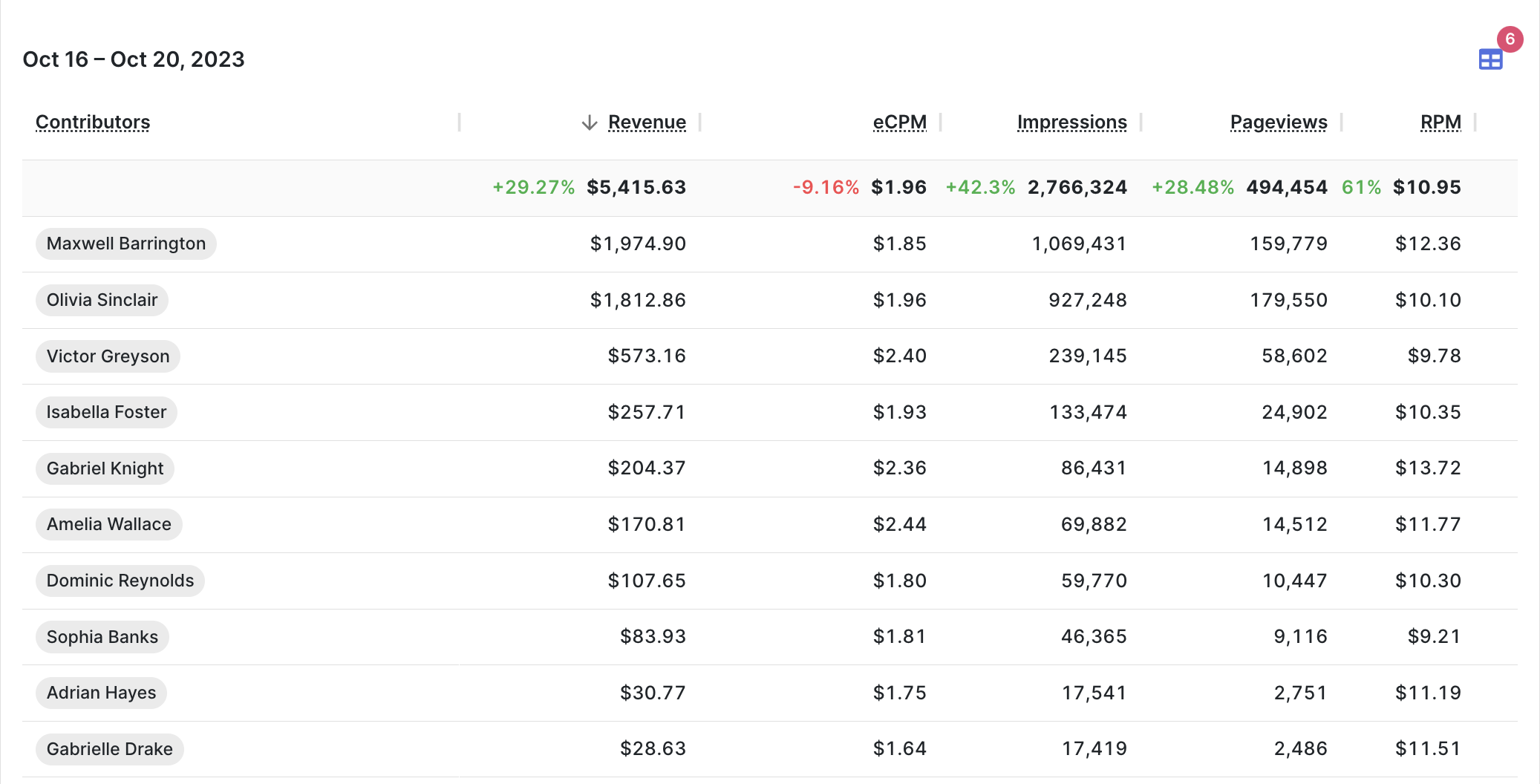This screenshot has height=784, width=1540.
Task: Click Sophia Banks' RPM $9.21
Action: click(x=1434, y=637)
